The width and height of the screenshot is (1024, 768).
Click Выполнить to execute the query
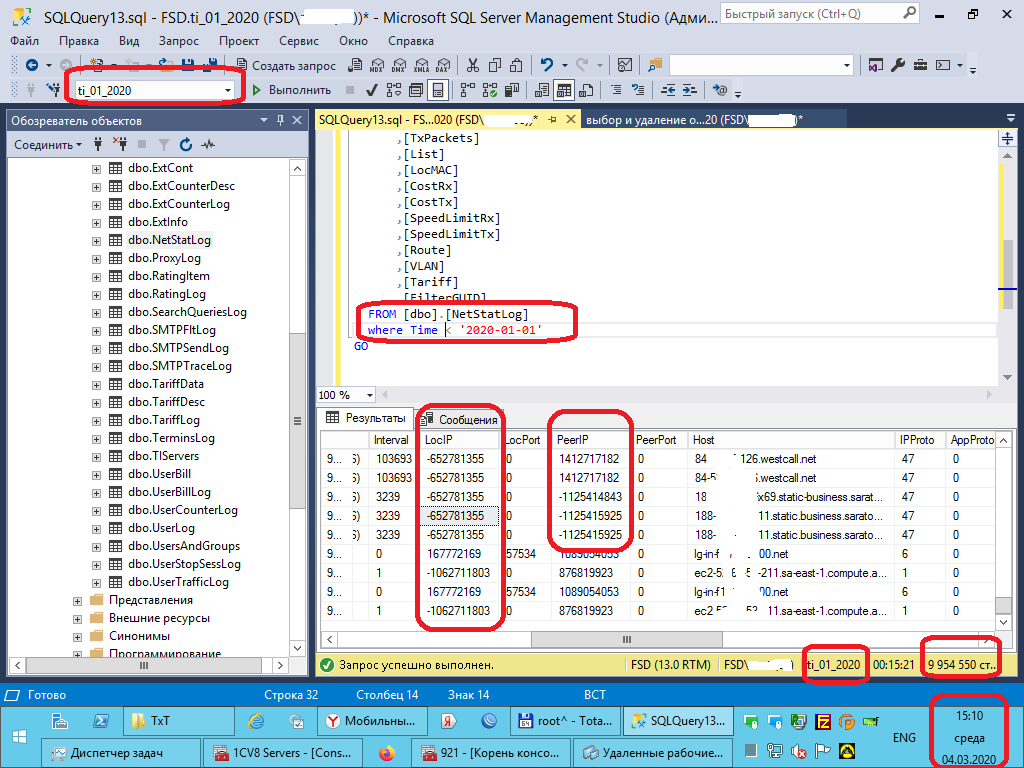(x=291, y=90)
